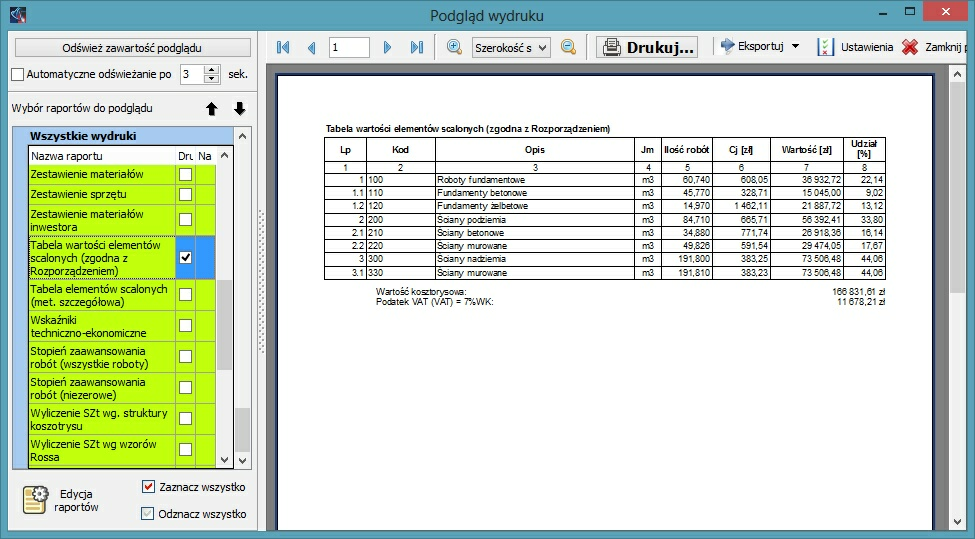Select the Wskaźniki techniczno-ekonomiczne report row

(102, 326)
